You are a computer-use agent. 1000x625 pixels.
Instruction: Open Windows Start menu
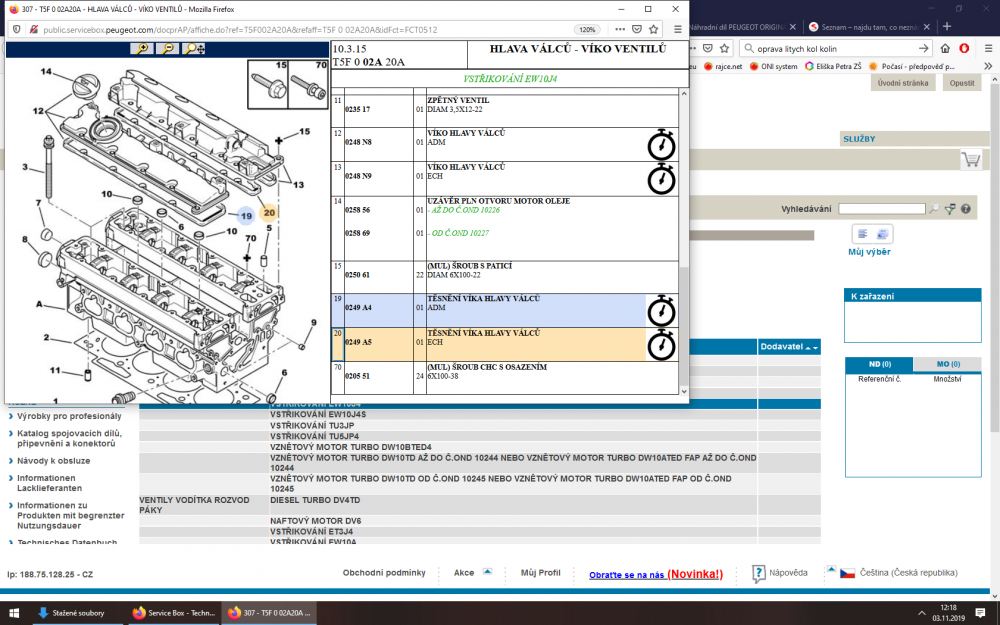point(14,613)
